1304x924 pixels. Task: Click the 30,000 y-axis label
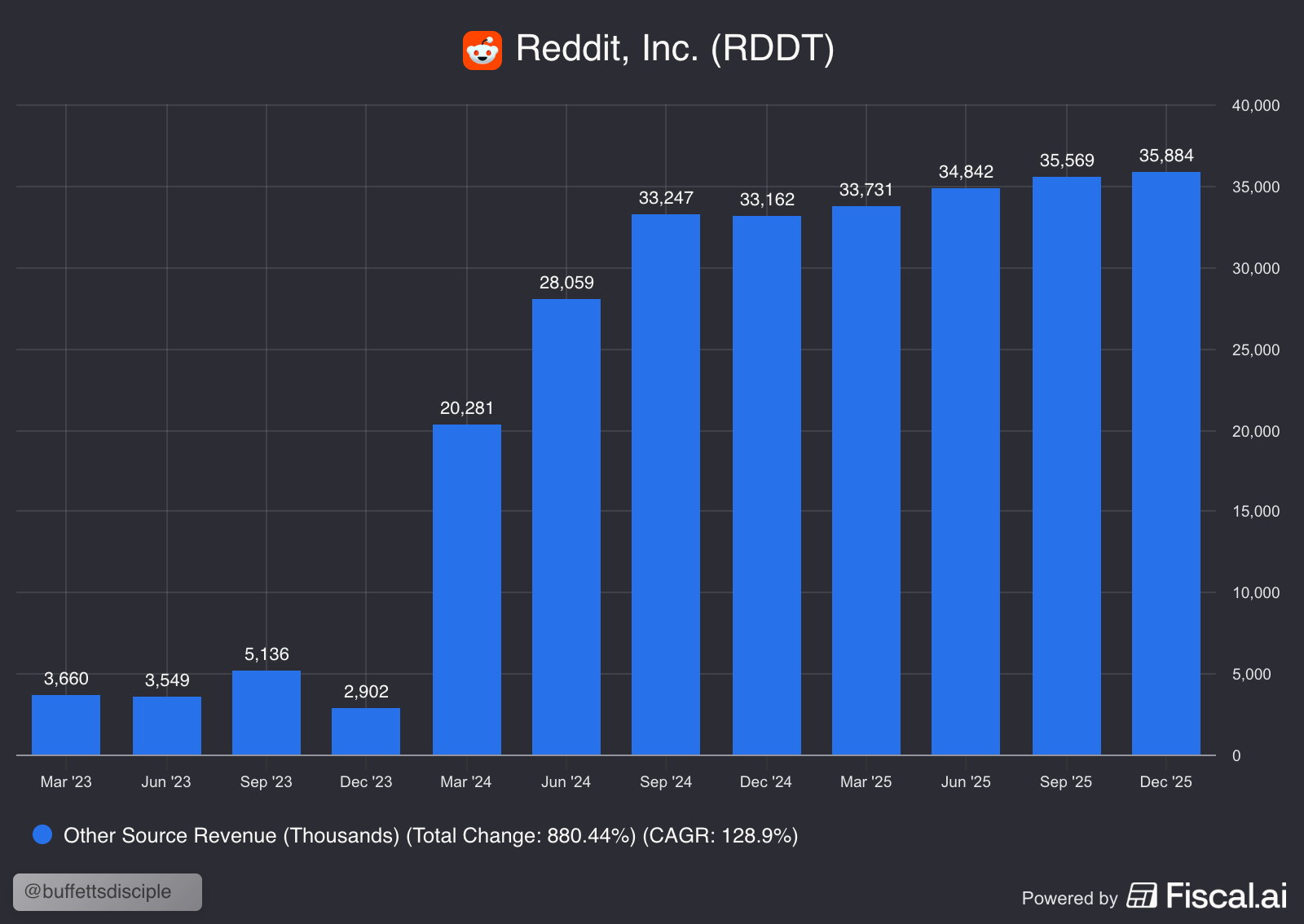click(x=1256, y=268)
